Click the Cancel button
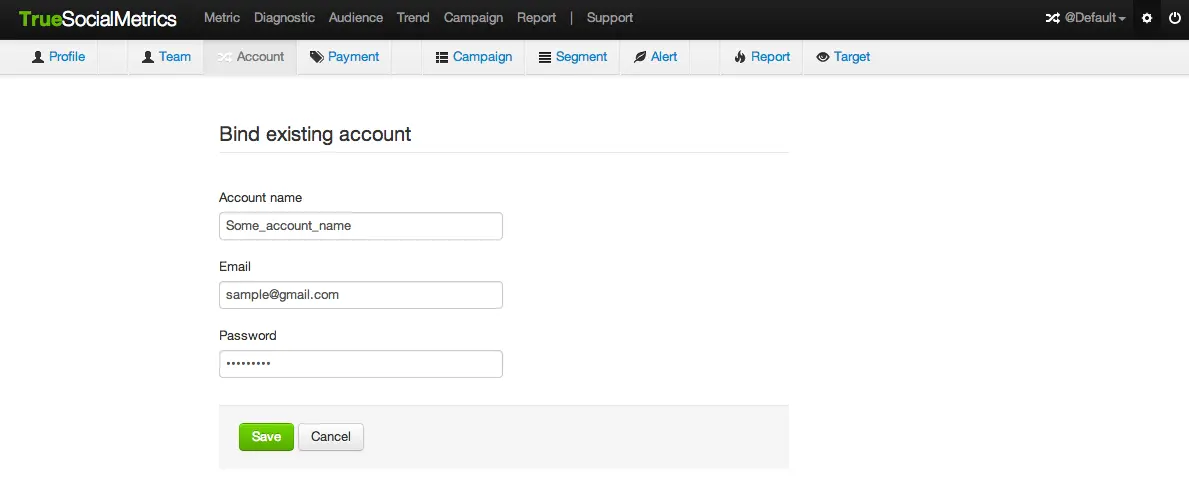The width and height of the screenshot is (1189, 477). tap(331, 437)
